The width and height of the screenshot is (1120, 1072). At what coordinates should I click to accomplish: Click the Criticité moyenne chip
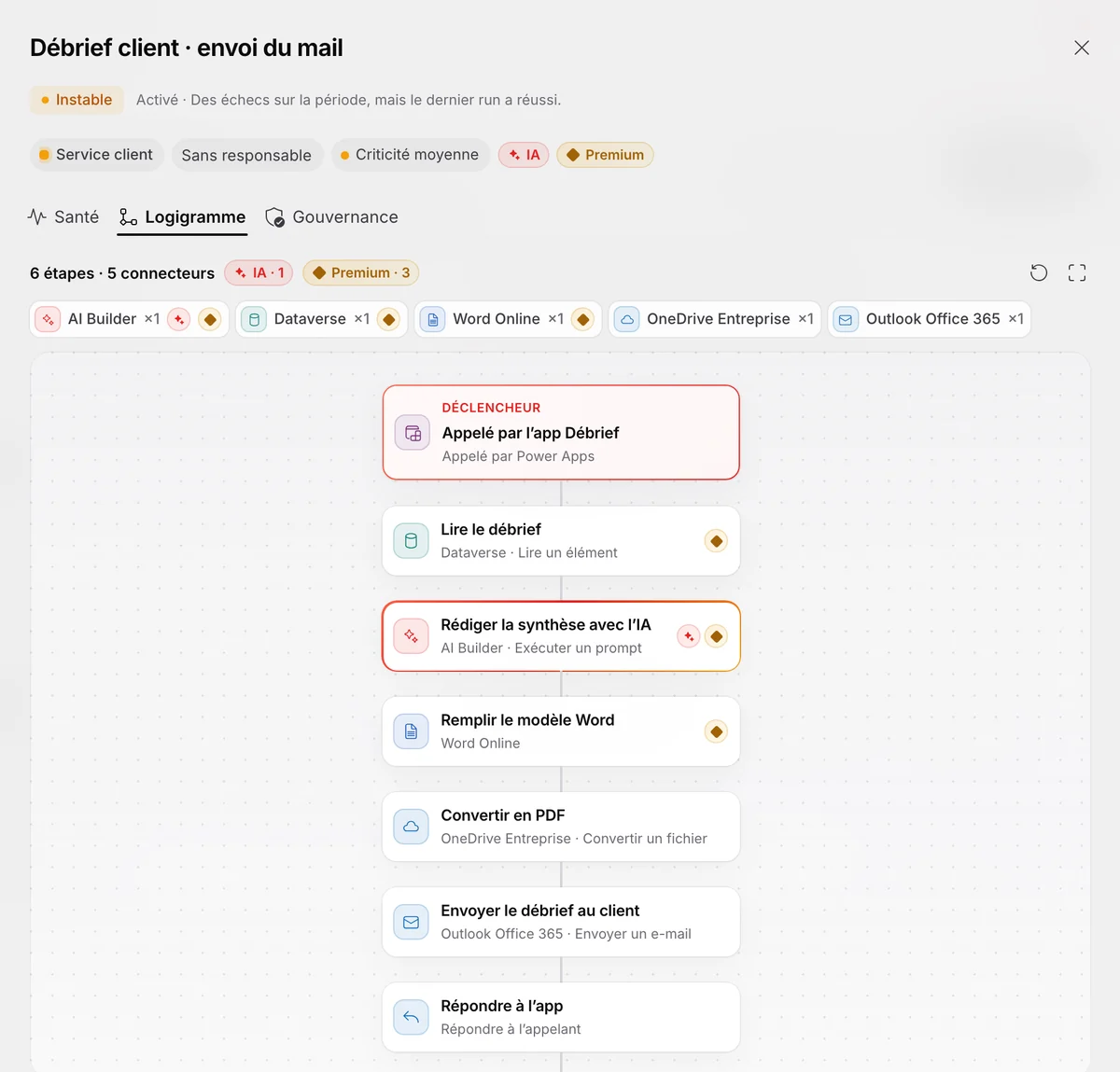410,155
